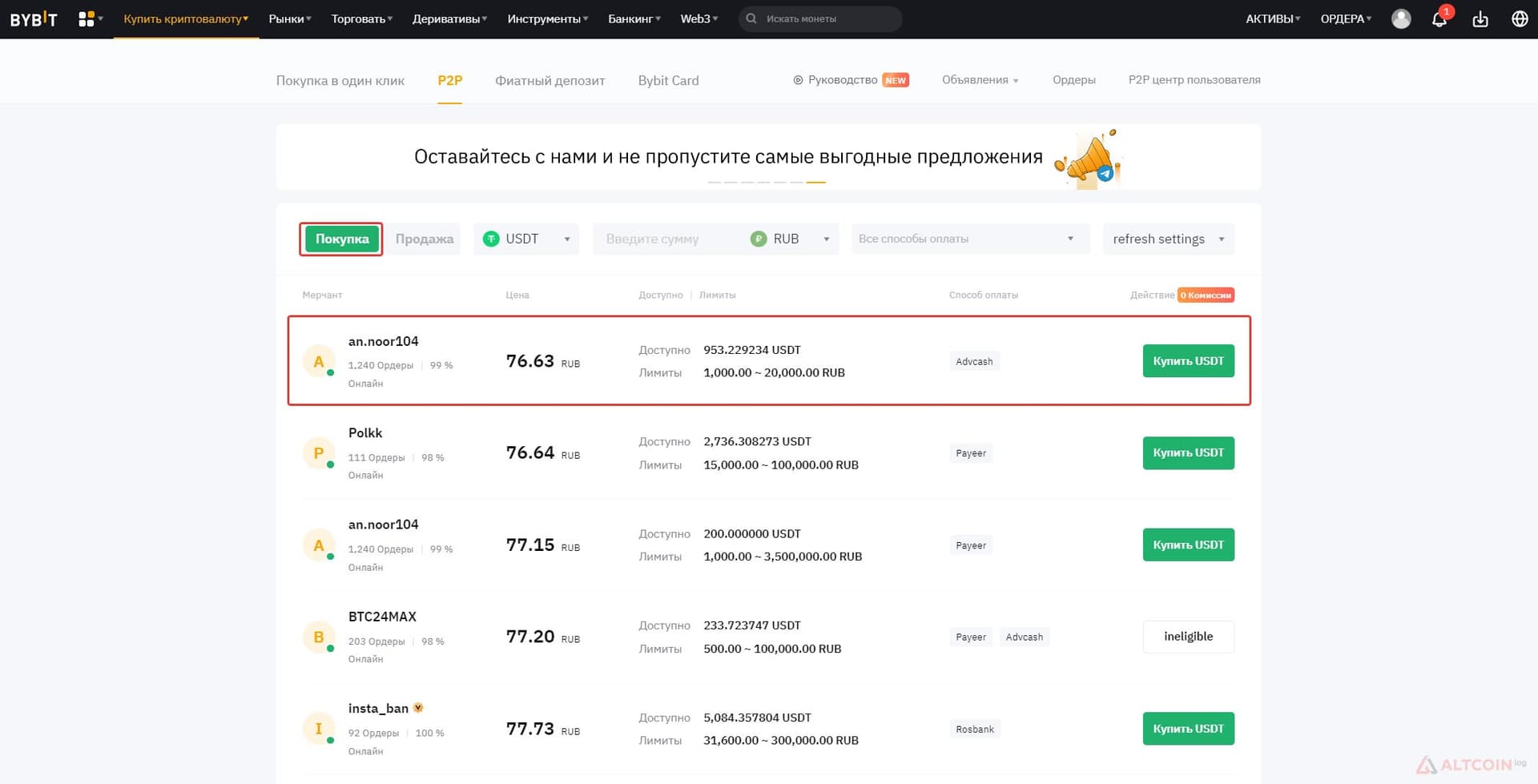Click the Telegram megaphone banner image
This screenshot has width=1538, height=784.
pos(1087,158)
